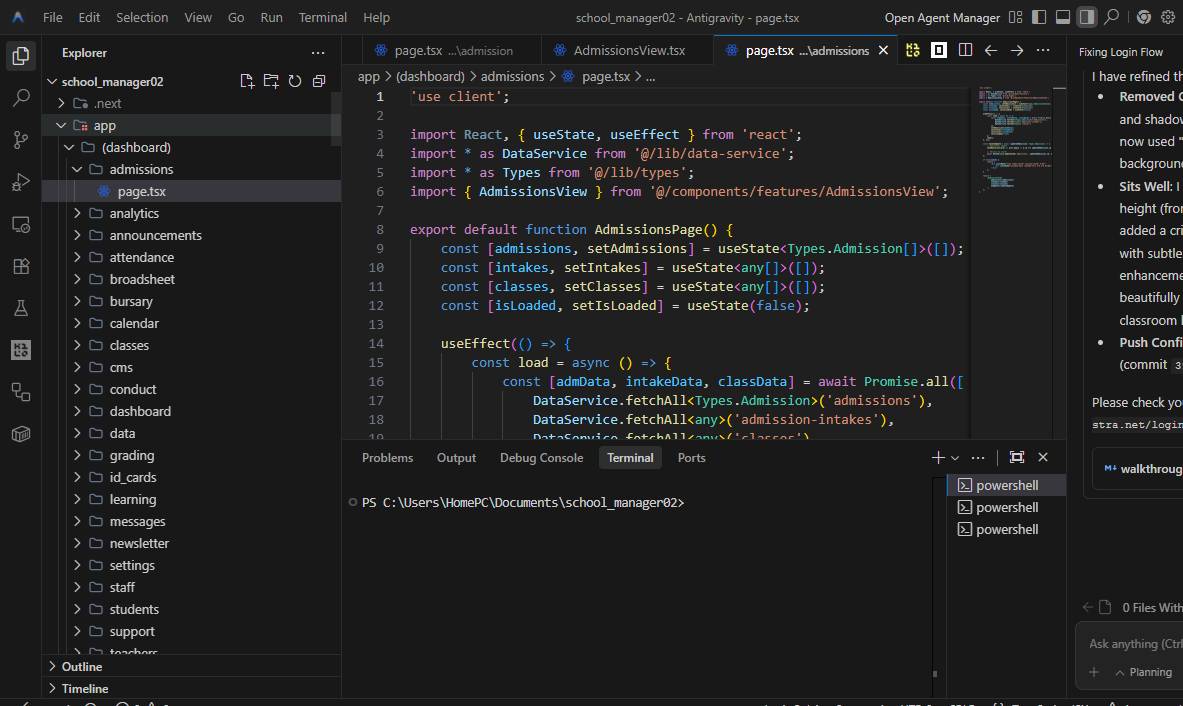Click Open Agent Manager button
This screenshot has width=1183, height=706.
[x=942, y=17]
